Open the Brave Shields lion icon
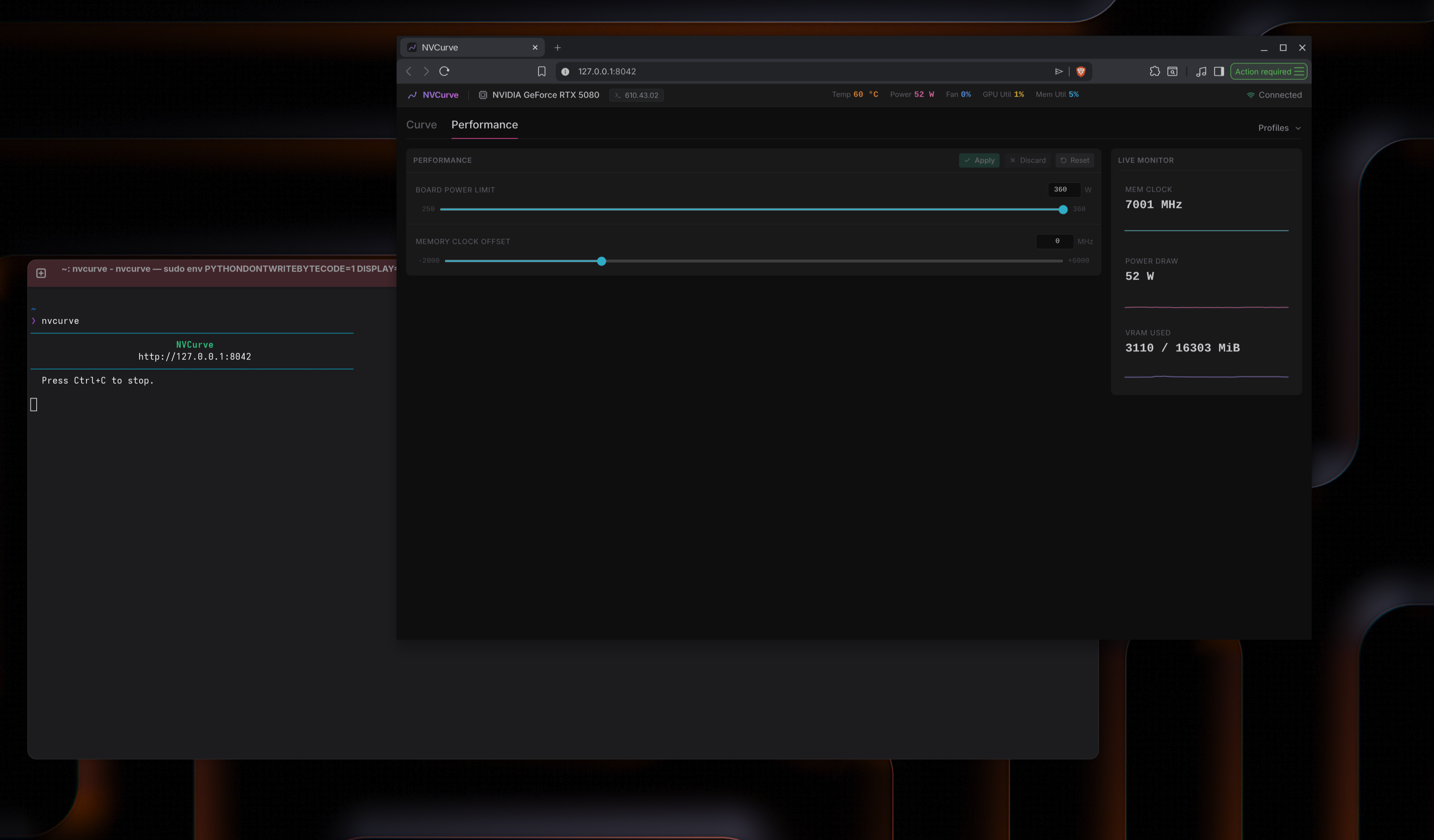 pyautogui.click(x=1080, y=71)
